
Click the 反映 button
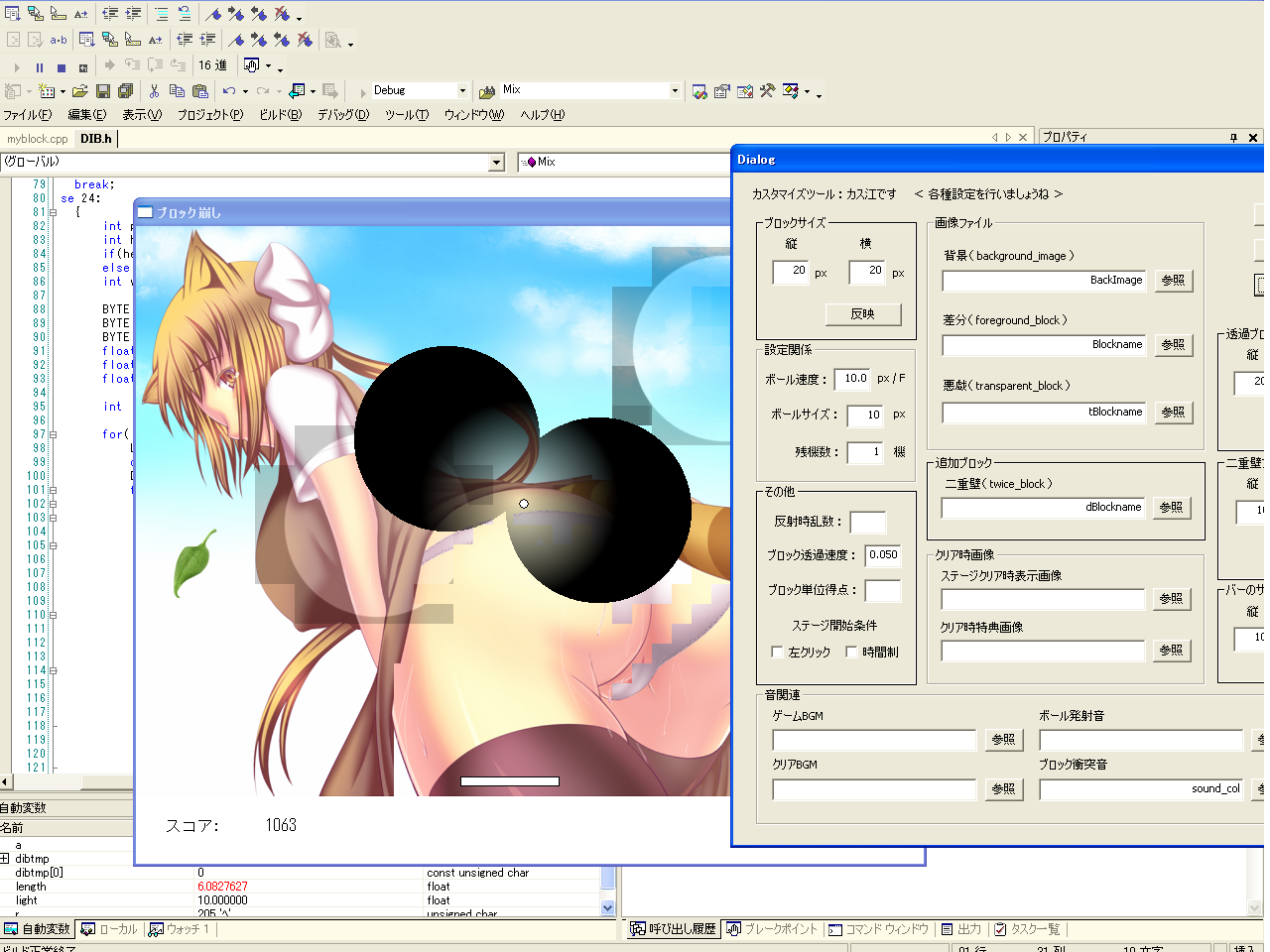862,314
